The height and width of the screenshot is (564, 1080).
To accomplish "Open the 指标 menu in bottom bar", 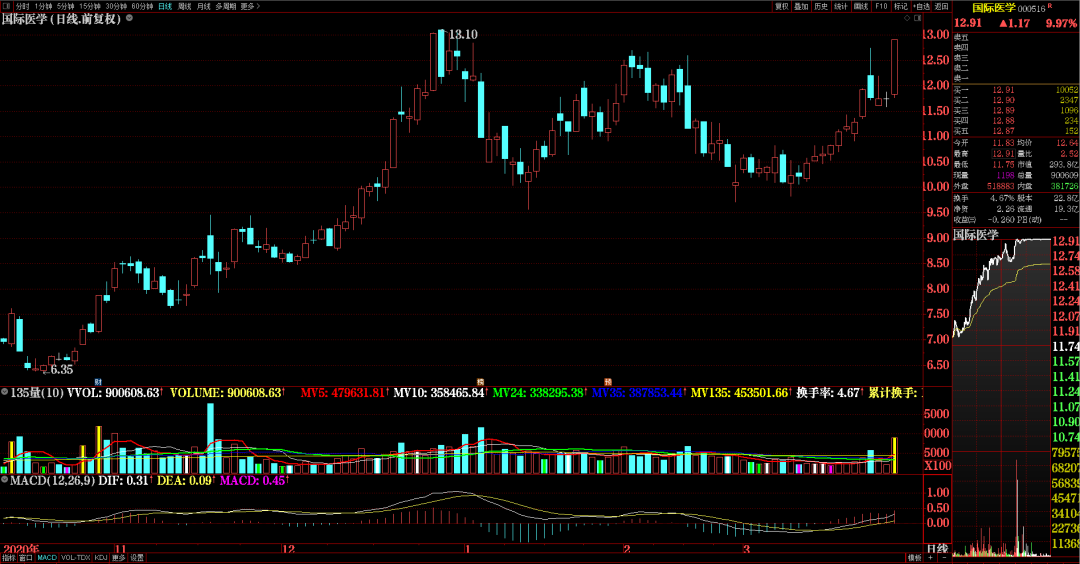I will (x=8, y=558).
